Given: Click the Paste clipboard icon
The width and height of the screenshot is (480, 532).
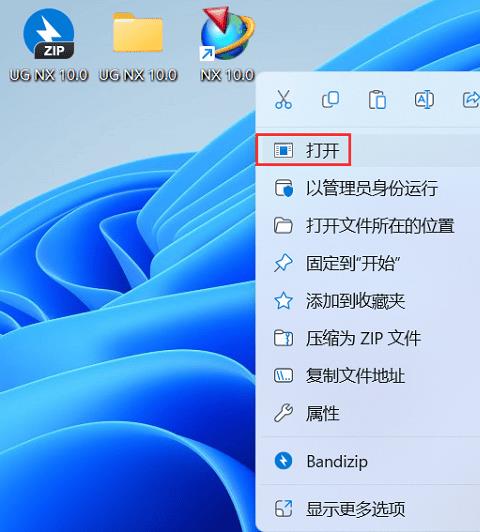Looking at the screenshot, I should (x=377, y=100).
